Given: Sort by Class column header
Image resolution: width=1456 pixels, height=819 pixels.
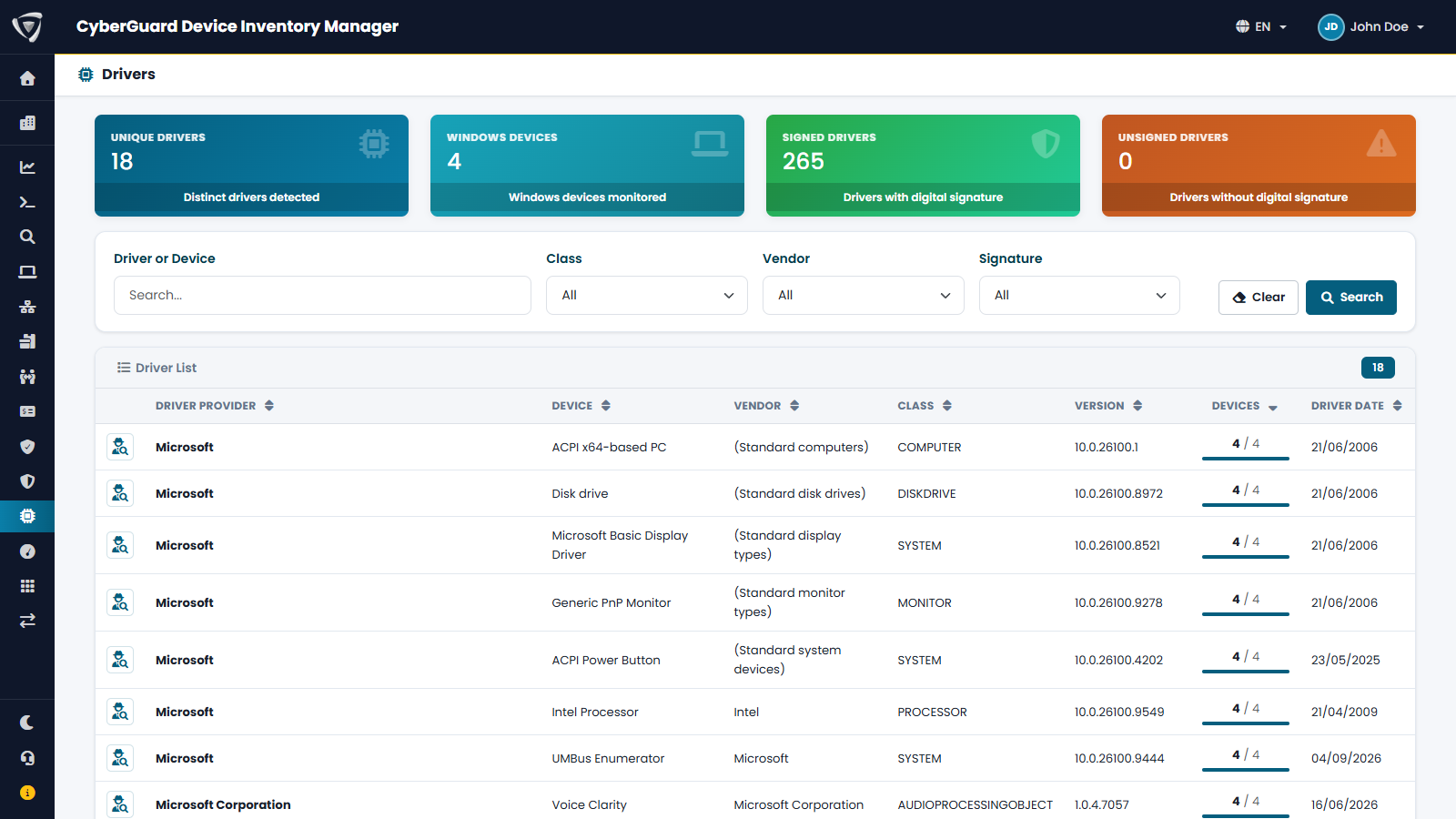Looking at the screenshot, I should (925, 406).
